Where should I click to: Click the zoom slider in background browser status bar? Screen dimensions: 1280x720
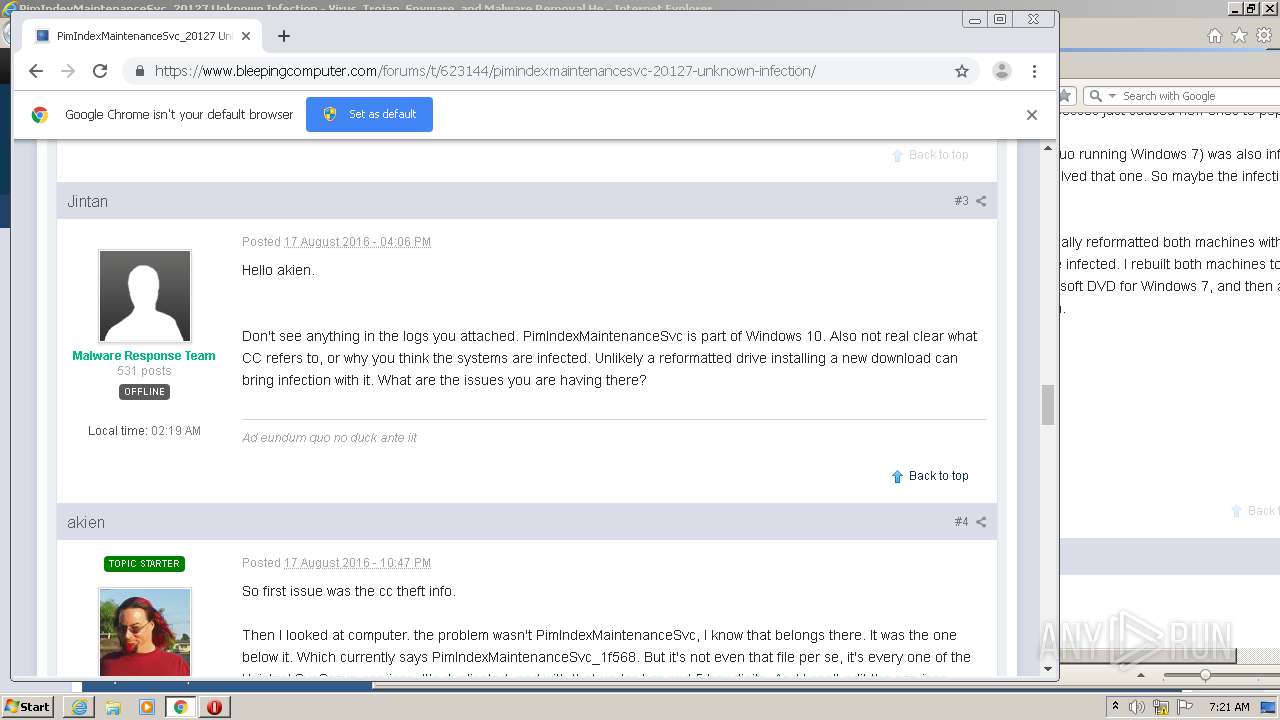tap(1205, 675)
